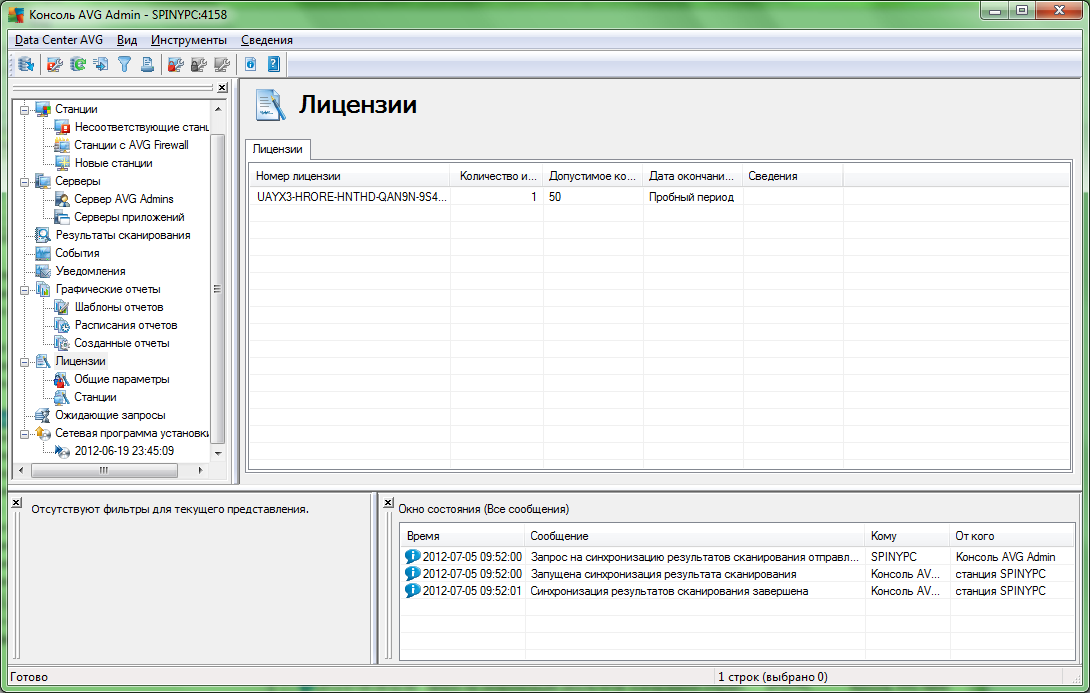Open the Data Center AVG menu
Viewport: 1090px width, 693px height.
click(58, 40)
